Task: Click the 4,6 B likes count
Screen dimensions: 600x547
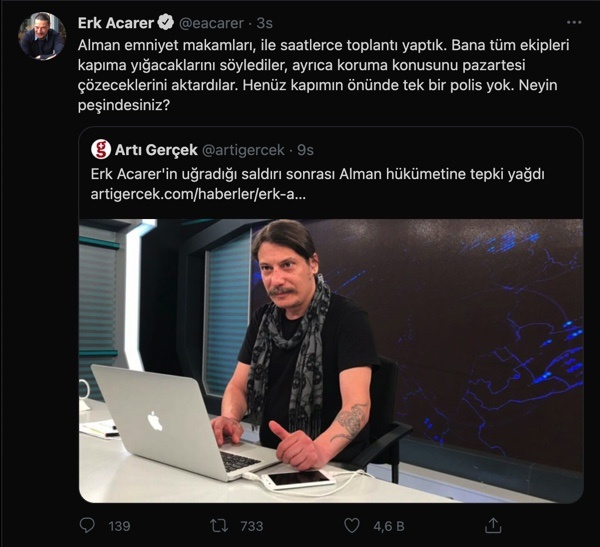Action: click(x=389, y=526)
